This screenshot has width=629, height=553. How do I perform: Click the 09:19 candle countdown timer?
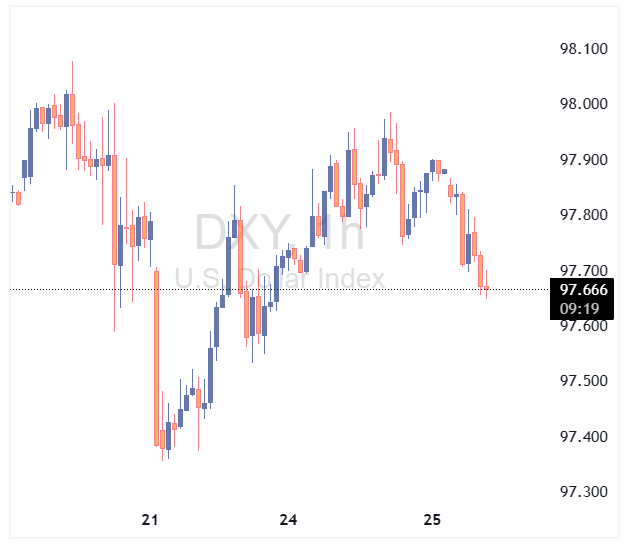coord(581,308)
